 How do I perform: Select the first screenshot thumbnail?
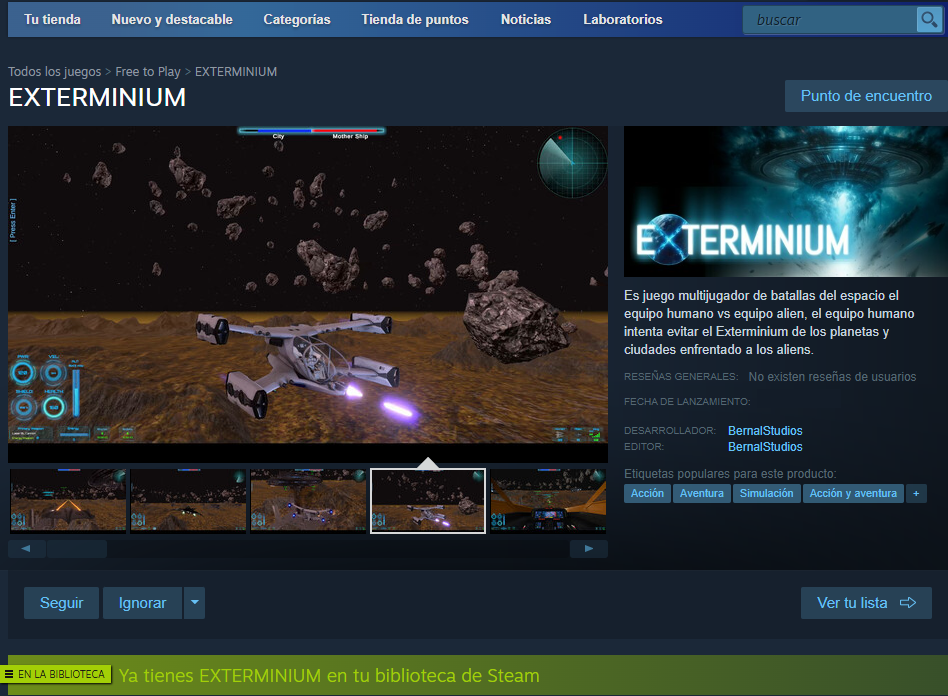tap(68, 500)
